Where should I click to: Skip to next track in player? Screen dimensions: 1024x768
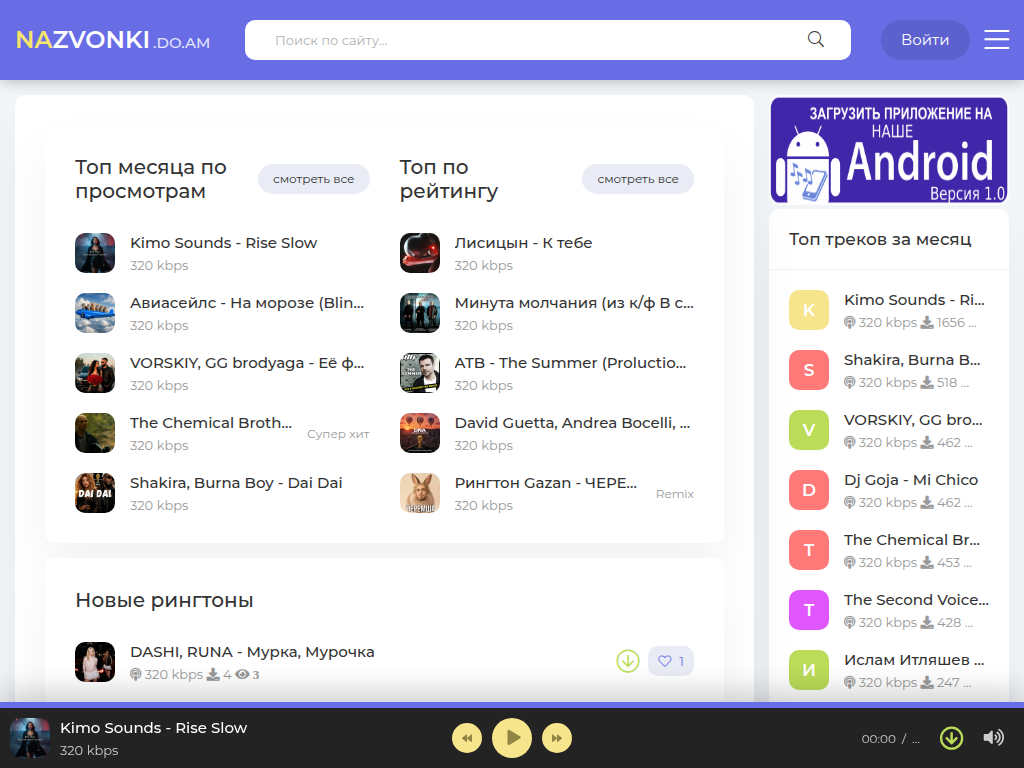(x=556, y=738)
